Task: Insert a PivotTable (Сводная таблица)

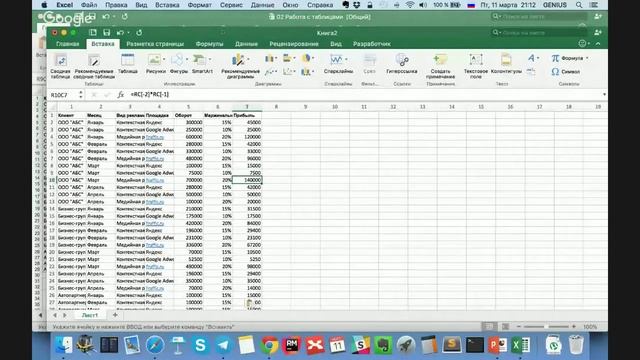Action: (60, 66)
